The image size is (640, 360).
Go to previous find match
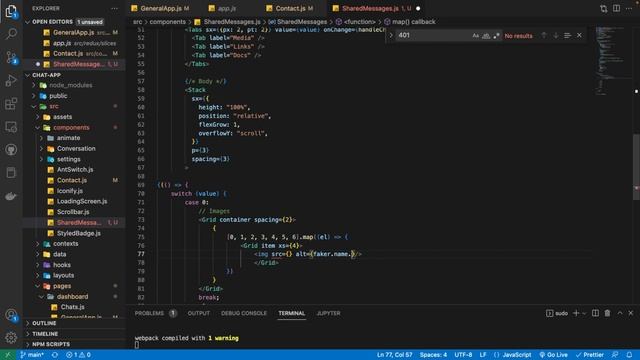point(544,36)
